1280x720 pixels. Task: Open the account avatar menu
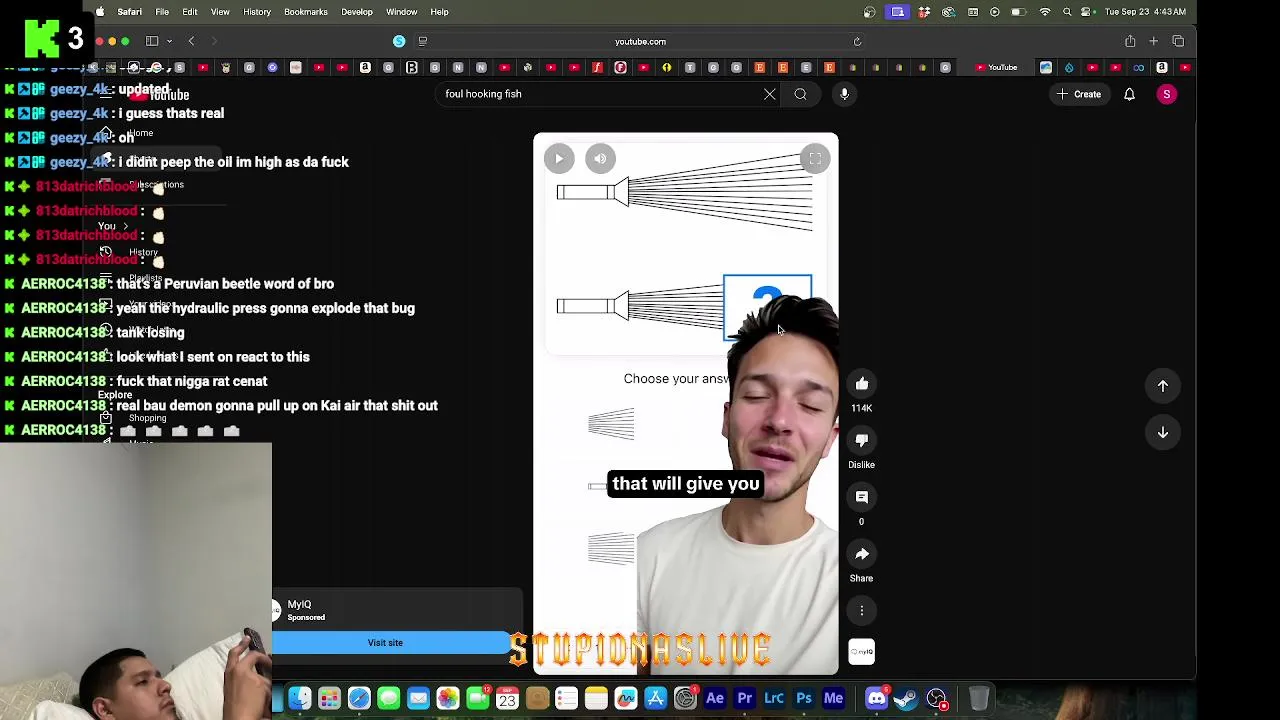coord(1166,94)
